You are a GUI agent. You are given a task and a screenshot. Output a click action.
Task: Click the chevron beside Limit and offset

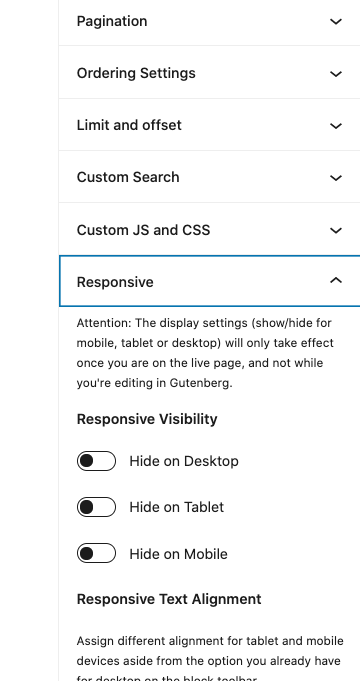(x=336, y=126)
